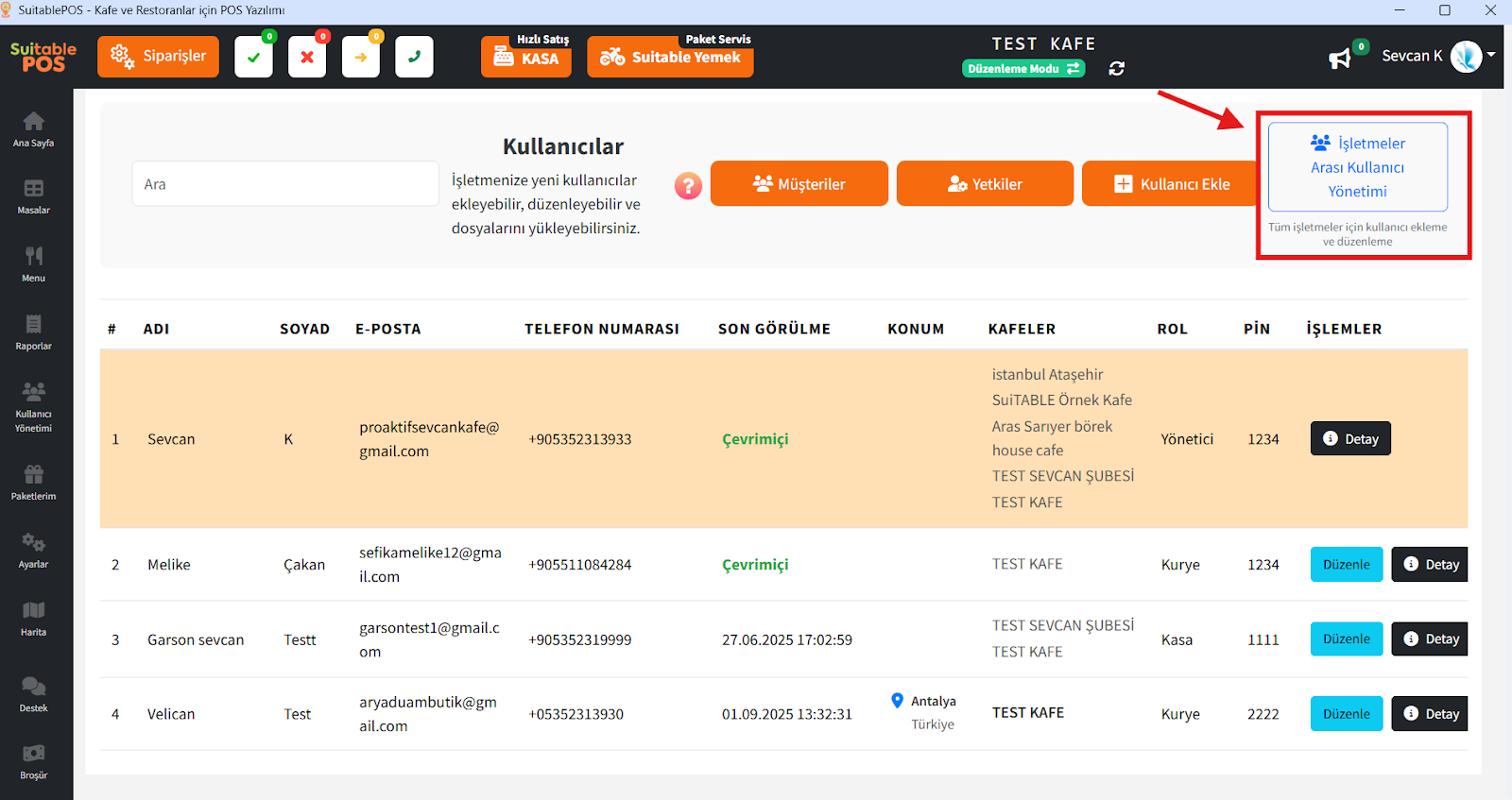Click the Ara search field

[x=284, y=184]
